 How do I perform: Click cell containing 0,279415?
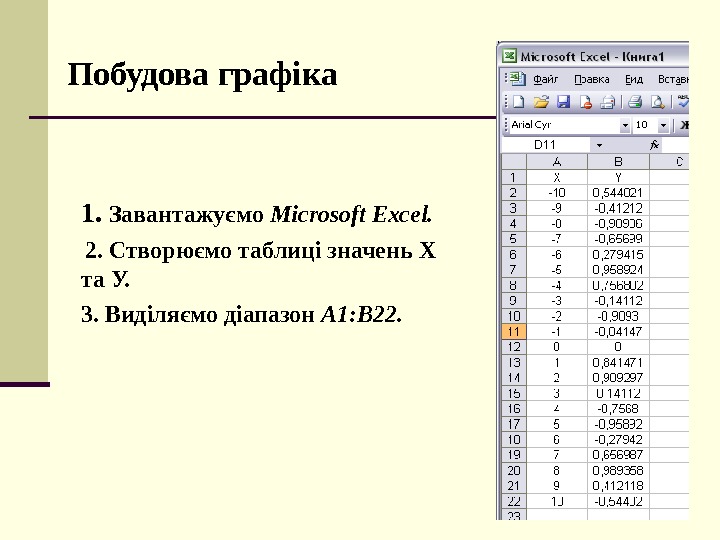pos(619,254)
